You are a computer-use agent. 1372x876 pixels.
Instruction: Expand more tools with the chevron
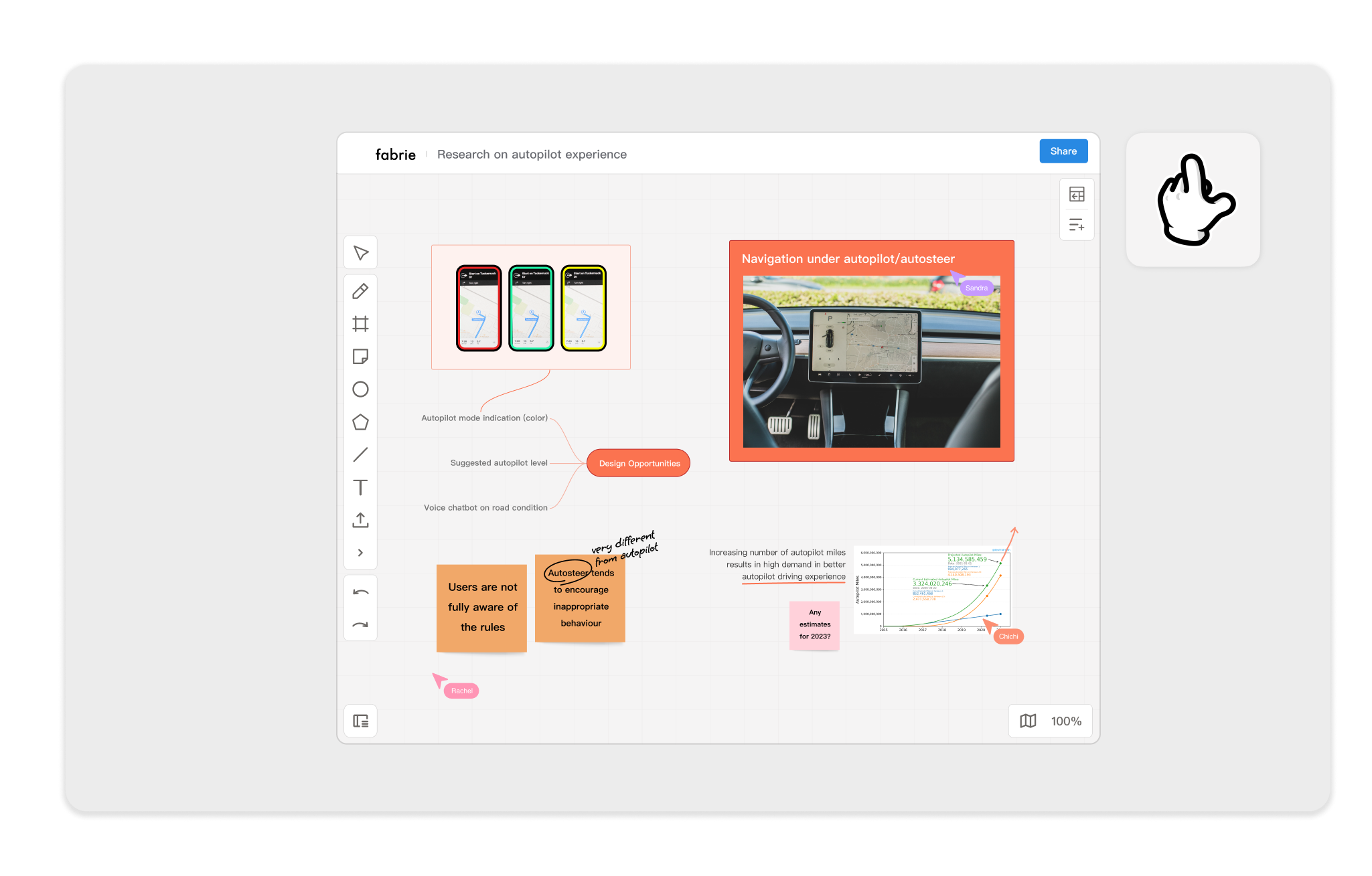tap(360, 553)
